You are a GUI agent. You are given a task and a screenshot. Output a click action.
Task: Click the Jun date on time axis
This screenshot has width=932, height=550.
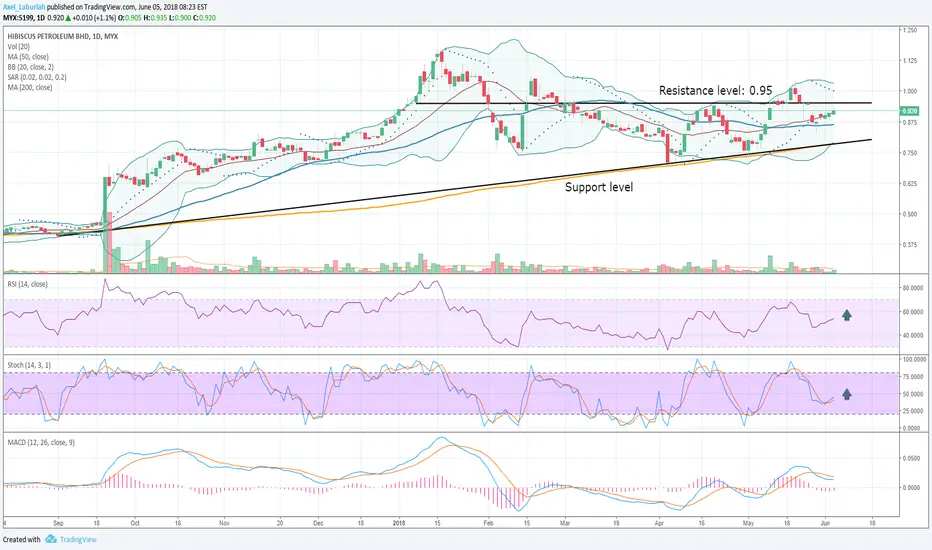825,523
